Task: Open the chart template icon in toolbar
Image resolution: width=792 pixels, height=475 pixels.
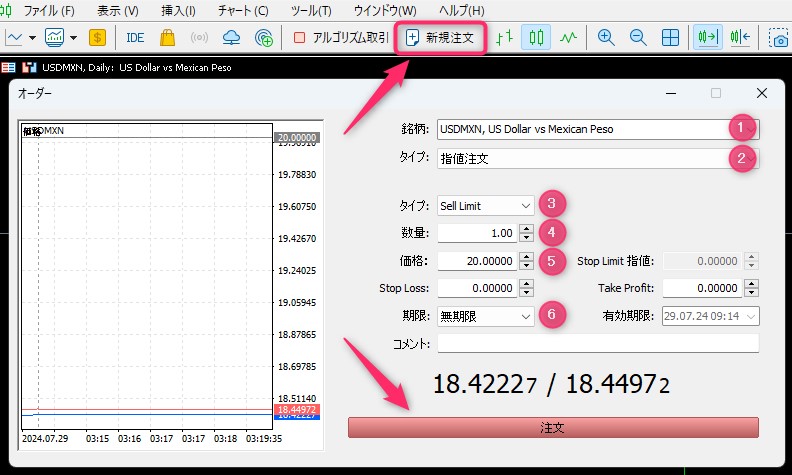Action: point(55,37)
